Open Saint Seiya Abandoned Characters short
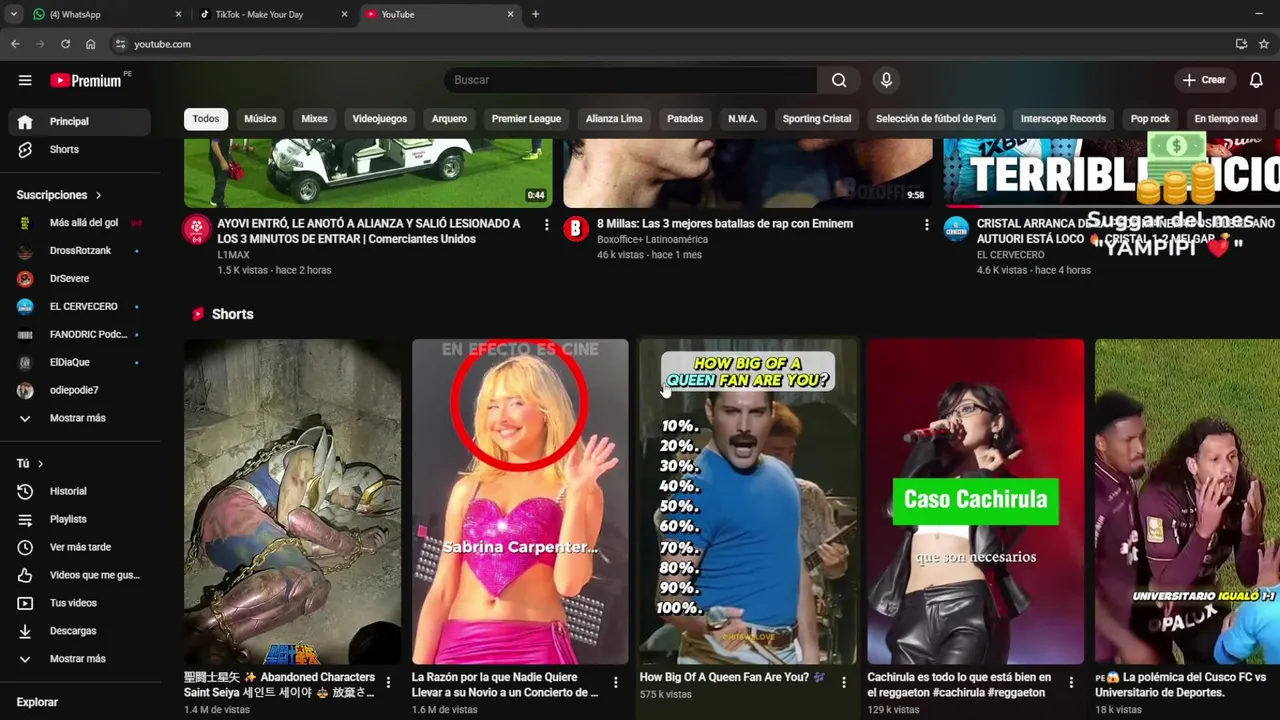Image resolution: width=1280 pixels, height=720 pixels. tap(292, 501)
